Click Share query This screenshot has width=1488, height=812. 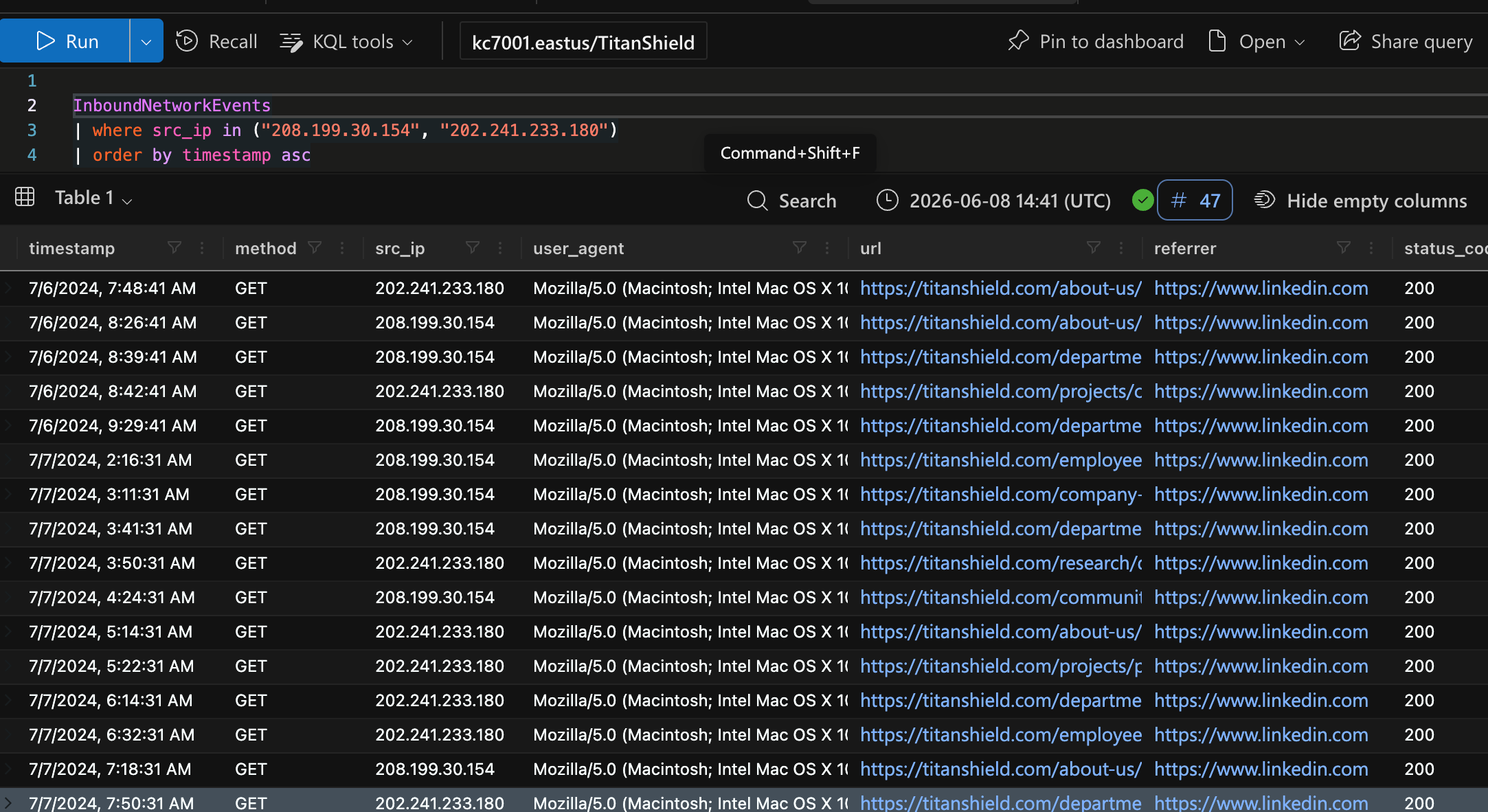[x=1406, y=41]
